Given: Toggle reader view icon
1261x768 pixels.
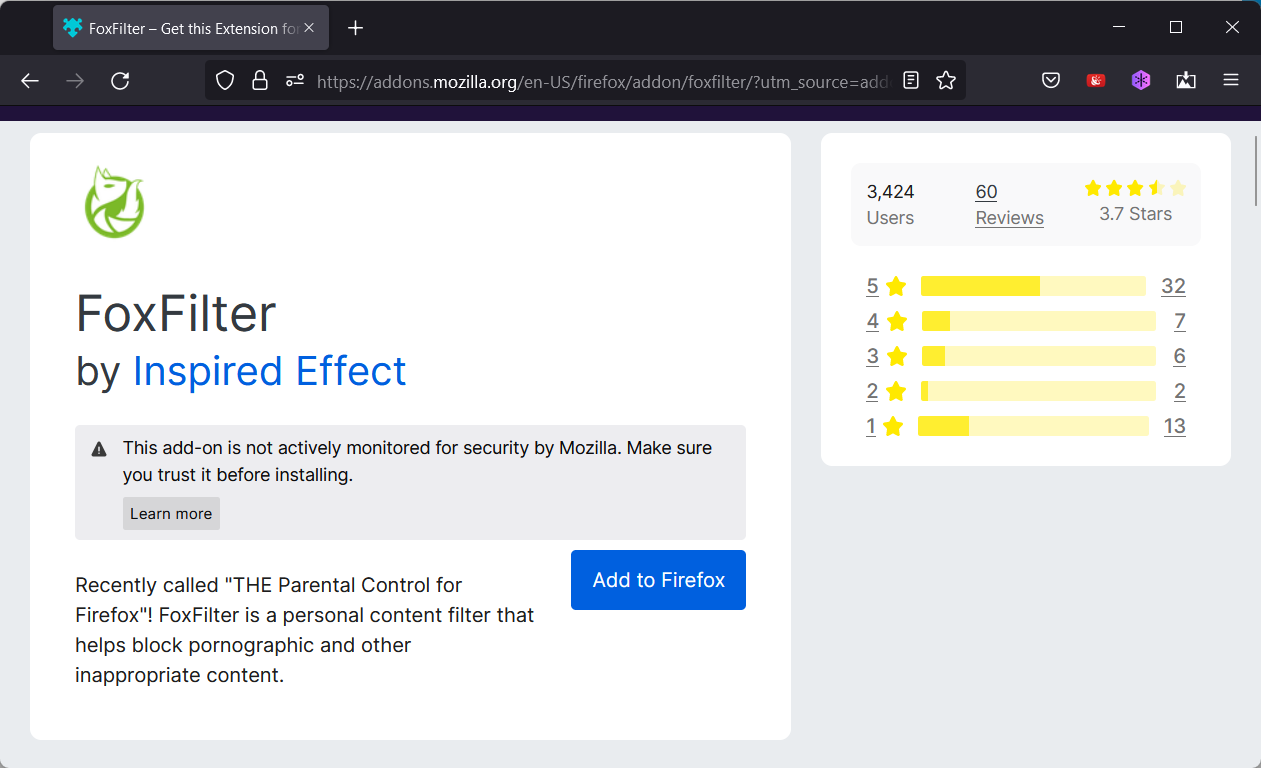Looking at the screenshot, I should [x=911, y=81].
